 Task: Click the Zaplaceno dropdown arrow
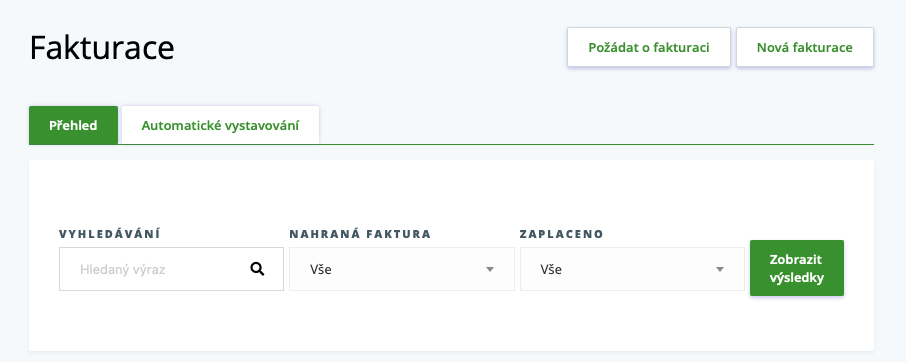719,269
